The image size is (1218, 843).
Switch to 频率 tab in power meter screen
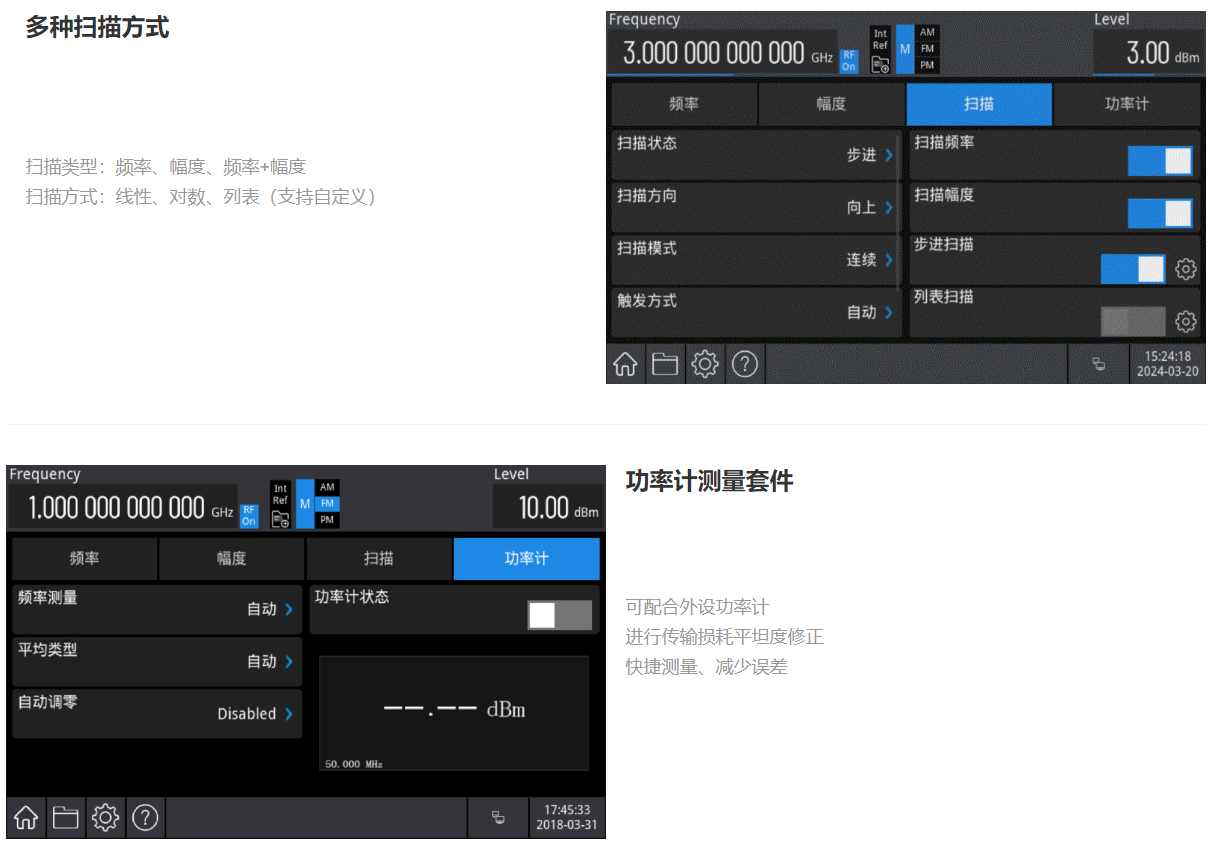(84, 558)
